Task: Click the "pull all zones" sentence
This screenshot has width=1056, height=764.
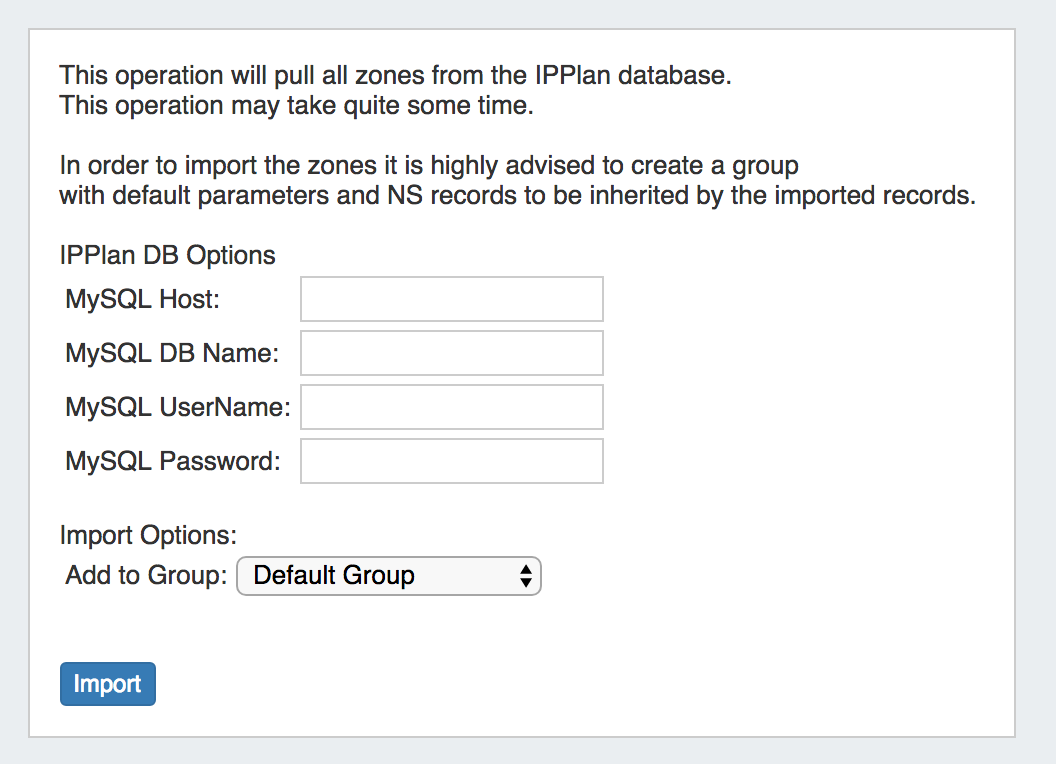Action: 395,75
